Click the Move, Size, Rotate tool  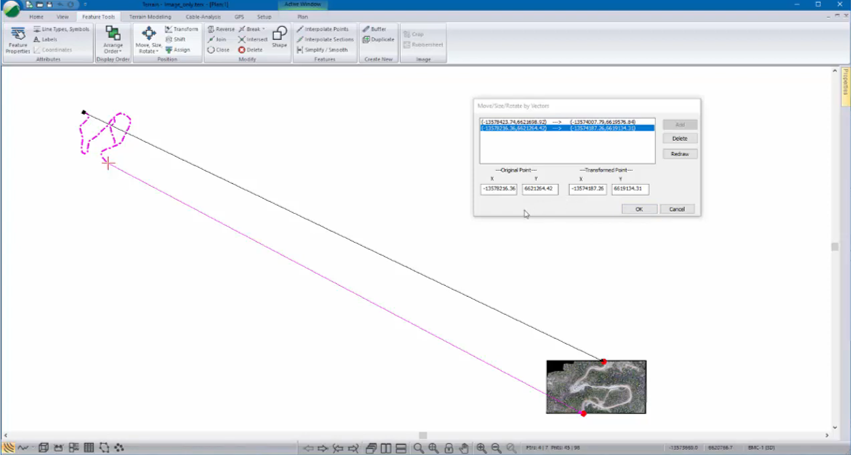(148, 40)
